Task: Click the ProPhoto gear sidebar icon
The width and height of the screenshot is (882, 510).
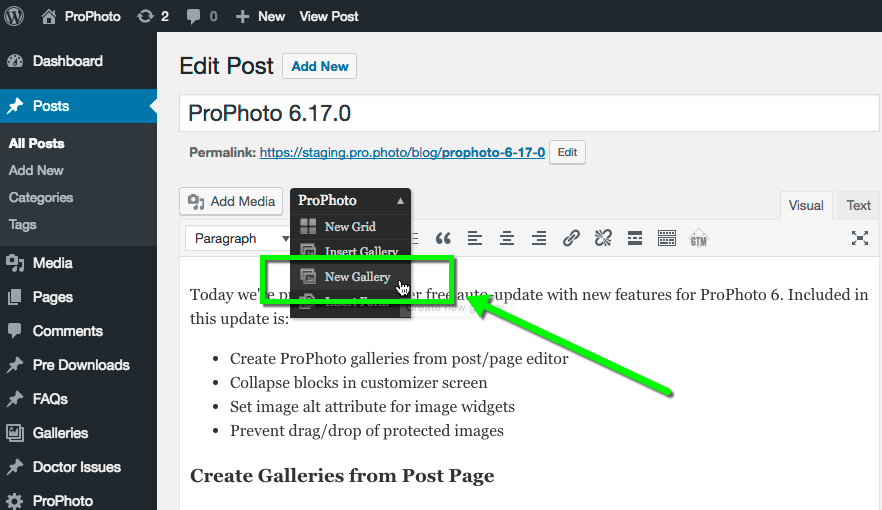Action: coord(15,500)
